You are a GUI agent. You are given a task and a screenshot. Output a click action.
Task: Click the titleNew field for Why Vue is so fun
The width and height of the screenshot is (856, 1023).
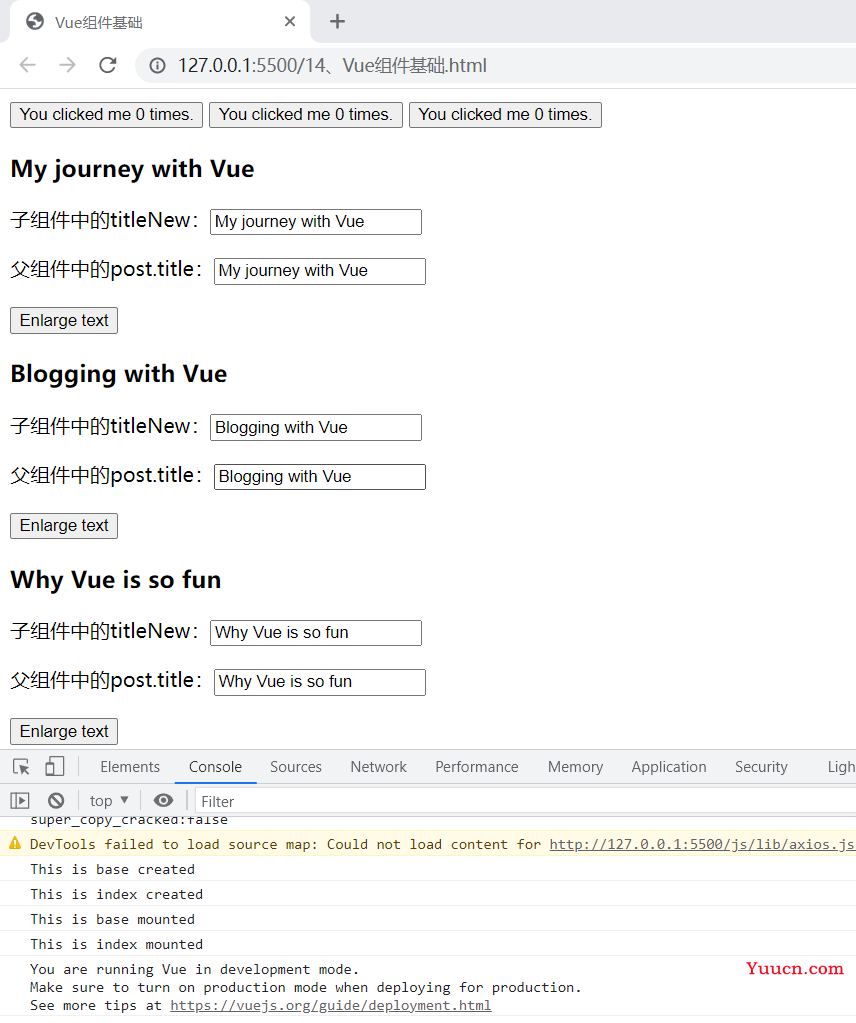(x=316, y=633)
